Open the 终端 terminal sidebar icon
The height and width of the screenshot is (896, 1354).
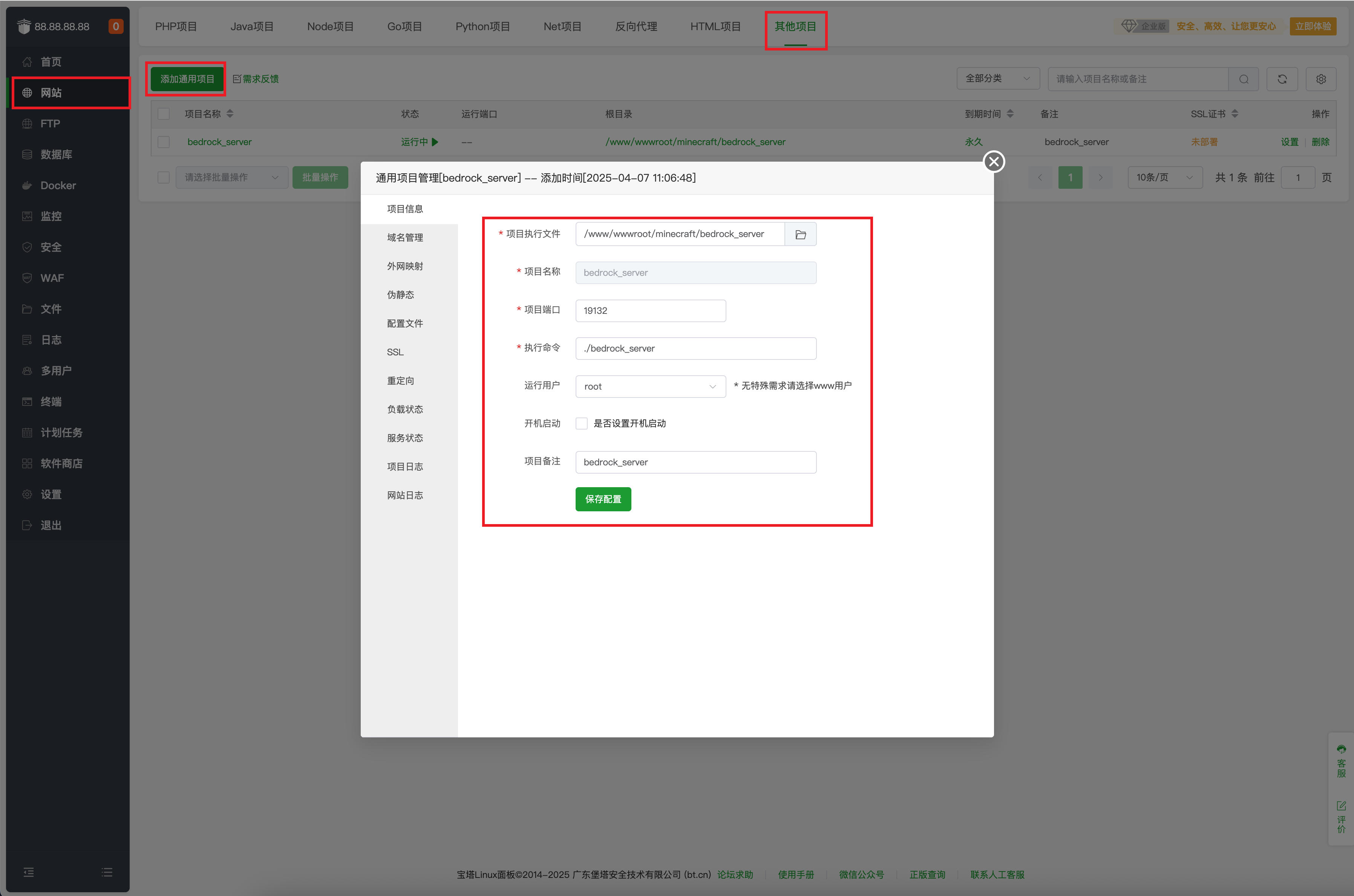click(x=27, y=401)
